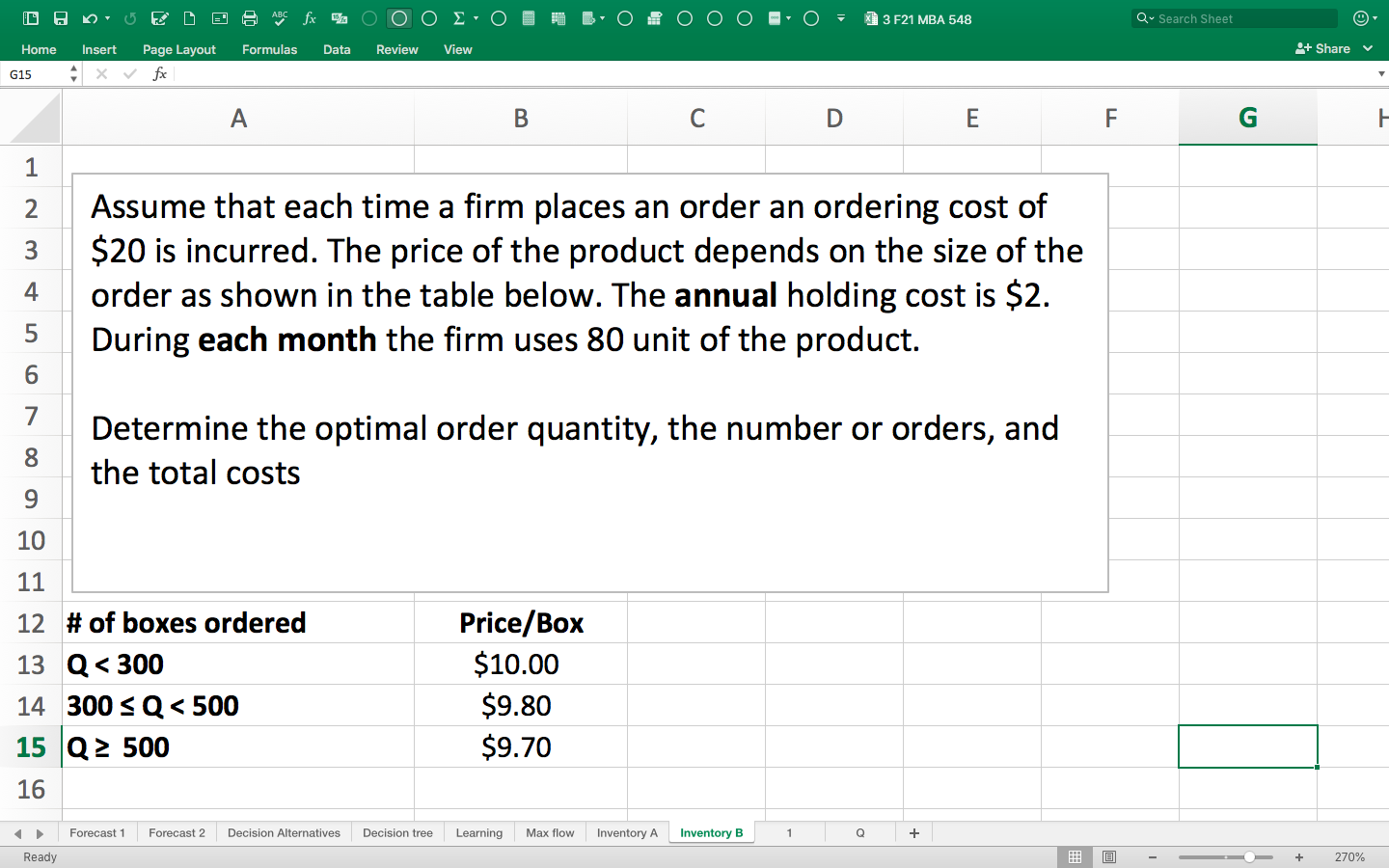Undo the last action

pyautogui.click(x=87, y=17)
